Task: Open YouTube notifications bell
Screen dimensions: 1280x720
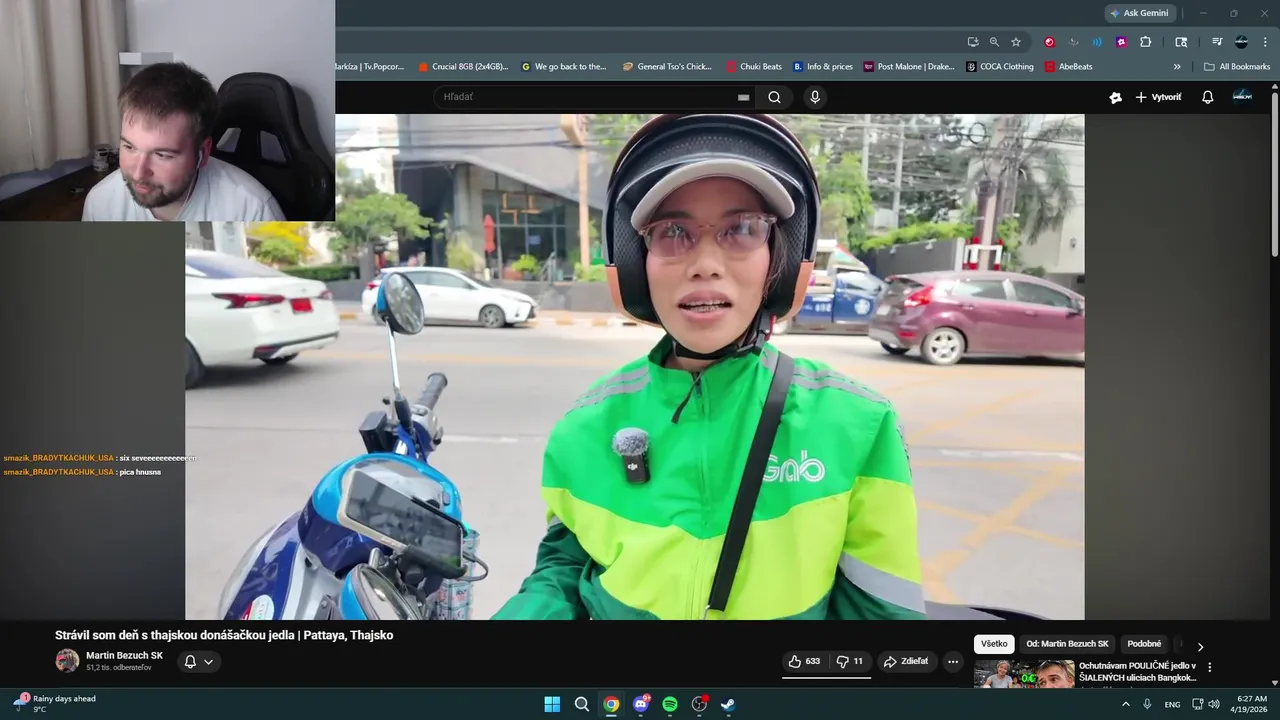Action: click(1207, 97)
